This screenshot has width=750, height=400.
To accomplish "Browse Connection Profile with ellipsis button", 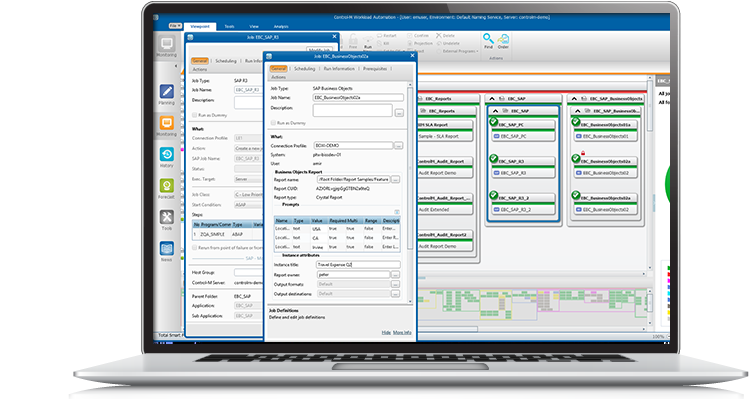I will 398,145.
